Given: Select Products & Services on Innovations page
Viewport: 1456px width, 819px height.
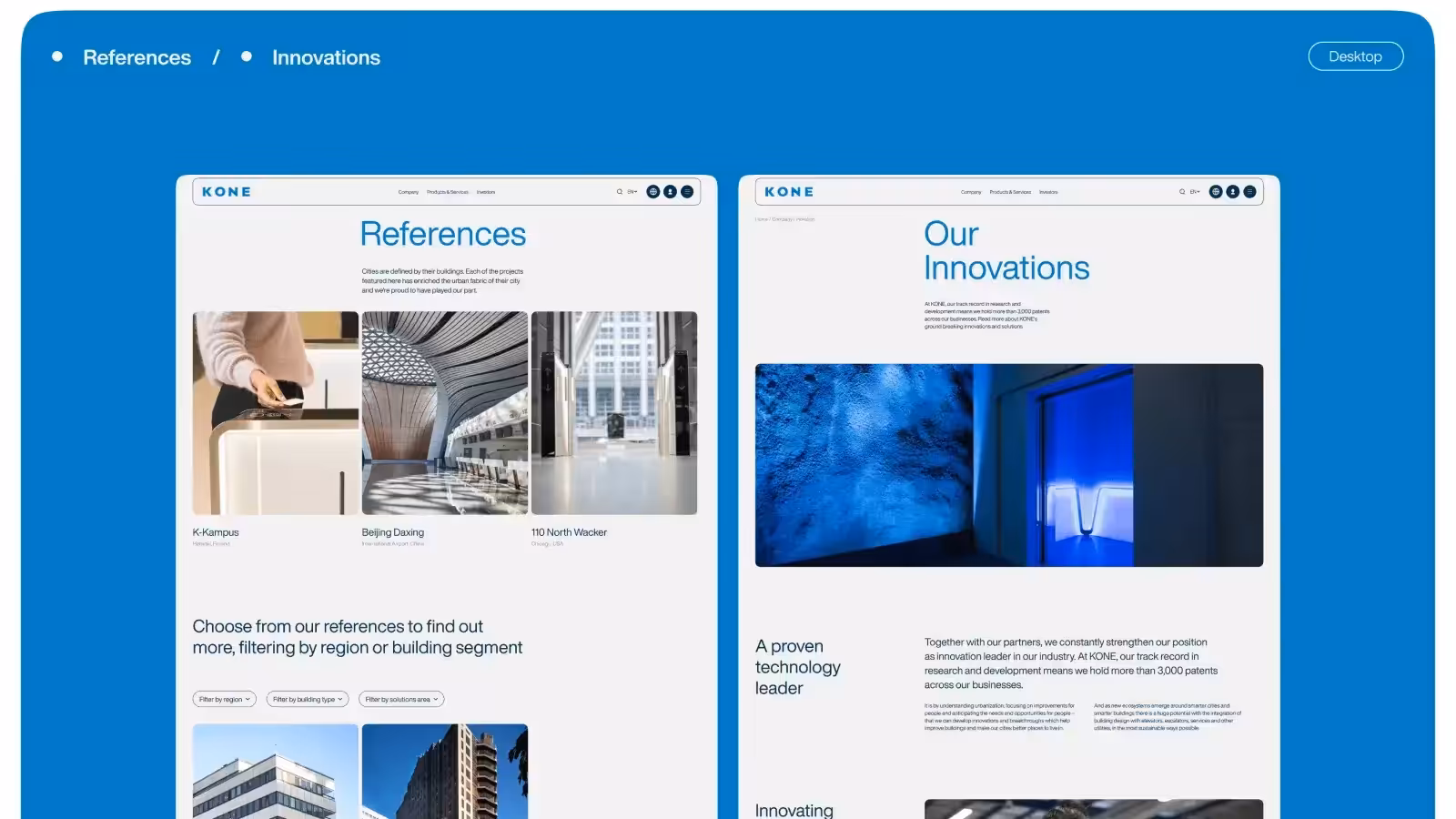Looking at the screenshot, I should point(1010,192).
